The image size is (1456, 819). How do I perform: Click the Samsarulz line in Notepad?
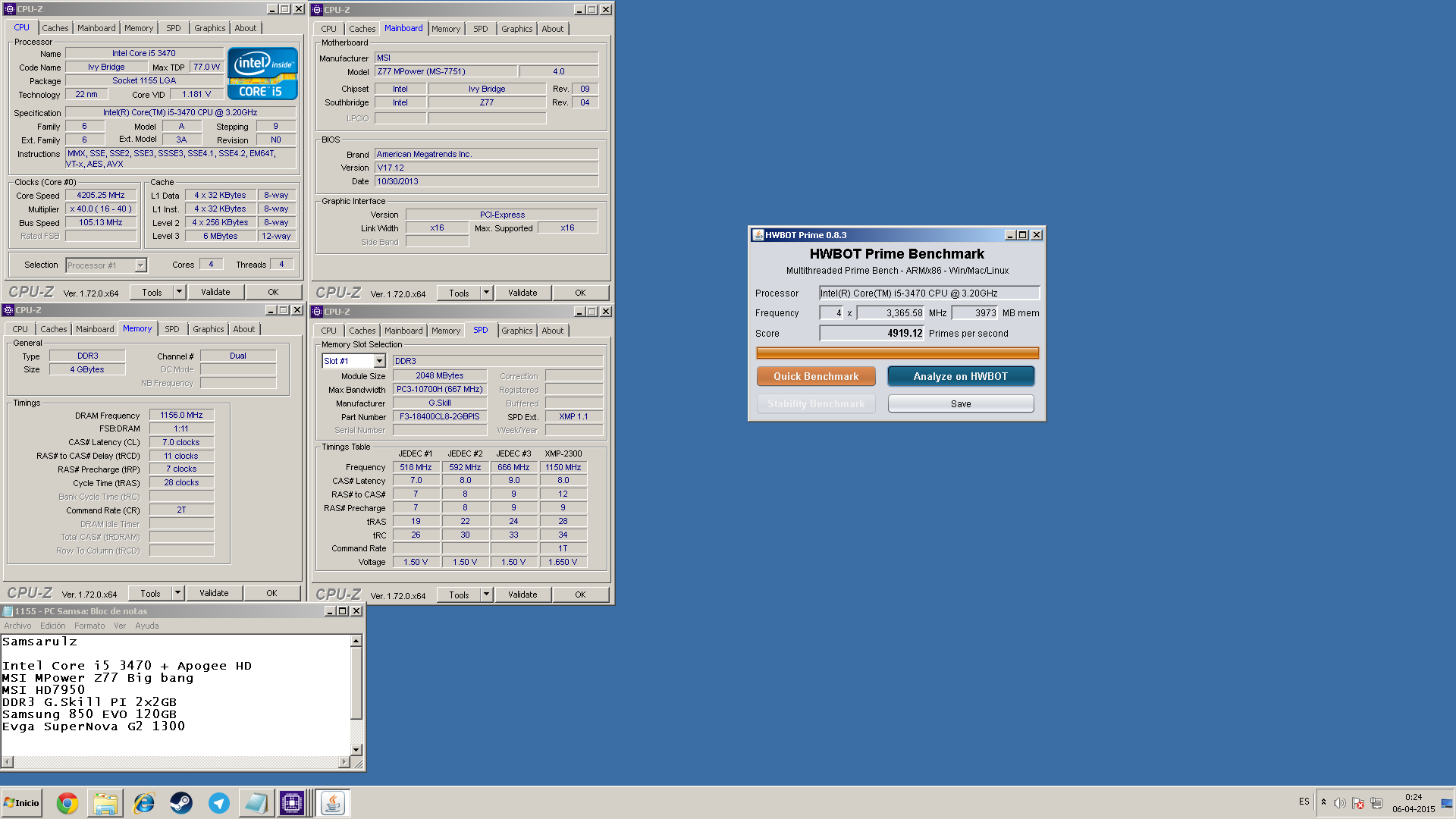(x=39, y=642)
